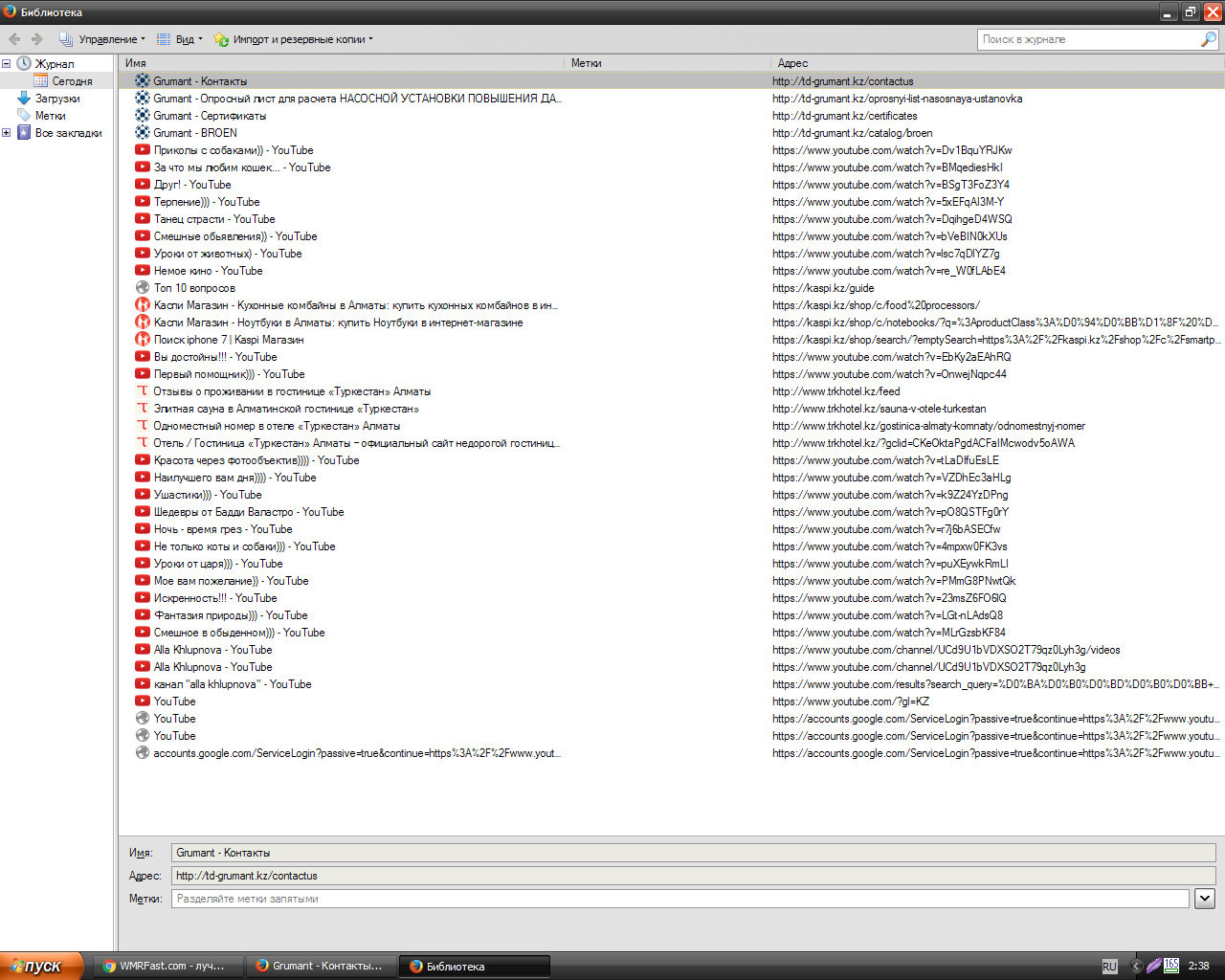Click Kaspi icon of Ноутбуки в Алматы row

coord(143,323)
